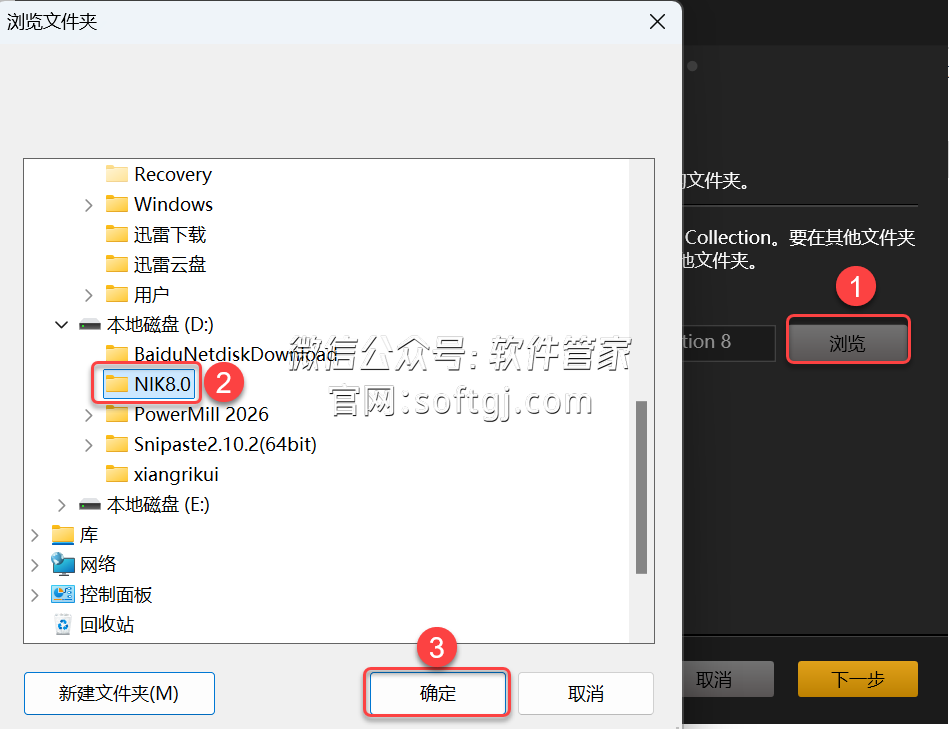This screenshot has width=949, height=729.
Task: Click 下一步 in the installer window
Action: coord(858,679)
